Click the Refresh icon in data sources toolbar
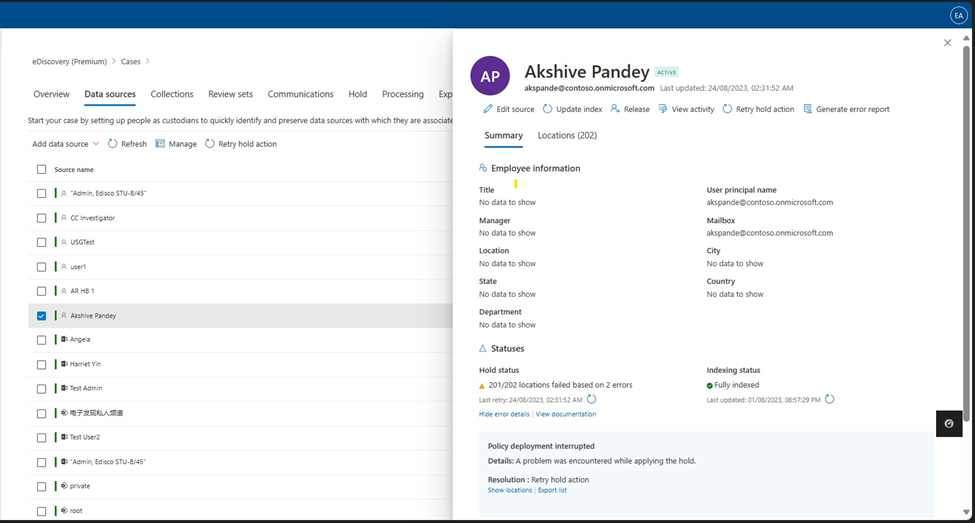Screen dimensions: 975x523 pos(113,144)
